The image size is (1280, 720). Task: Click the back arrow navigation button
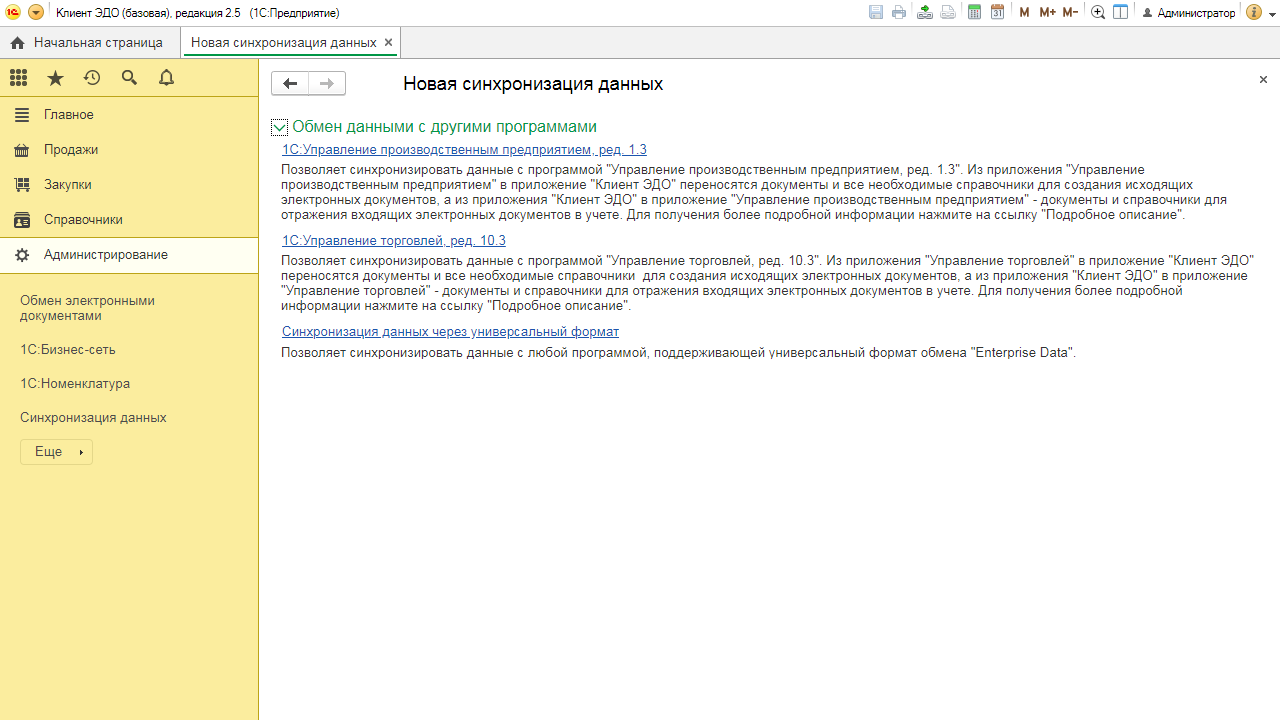pyautogui.click(x=290, y=84)
